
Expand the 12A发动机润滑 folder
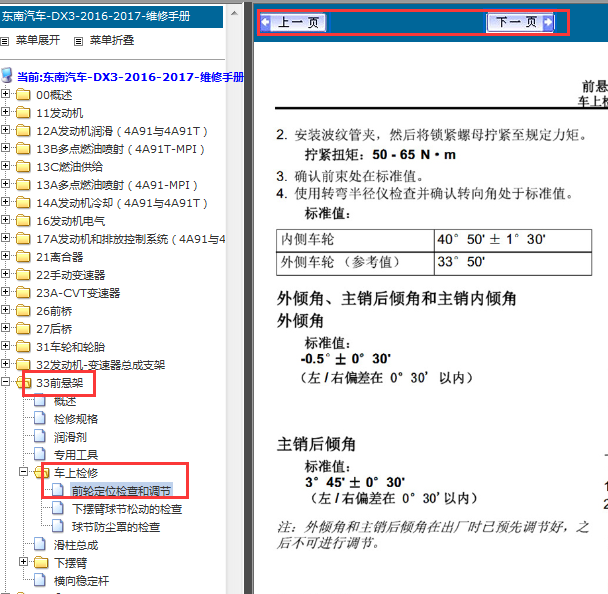pyautogui.click(x=5, y=130)
